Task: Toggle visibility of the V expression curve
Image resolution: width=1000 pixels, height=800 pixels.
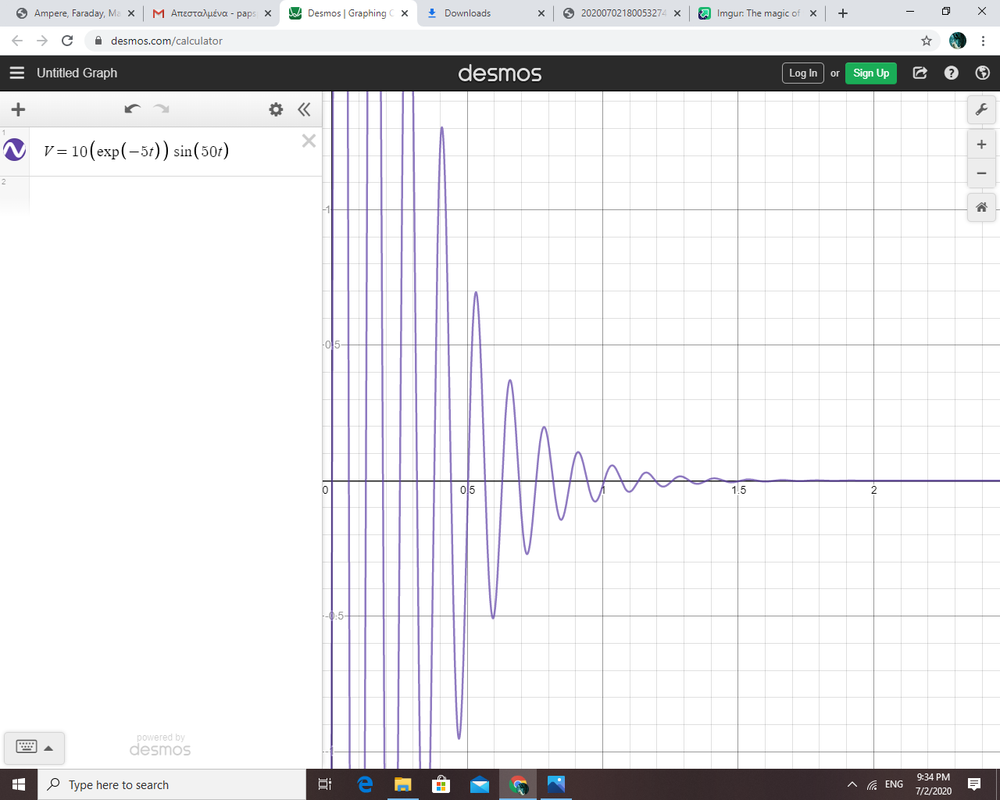Action: [15, 150]
